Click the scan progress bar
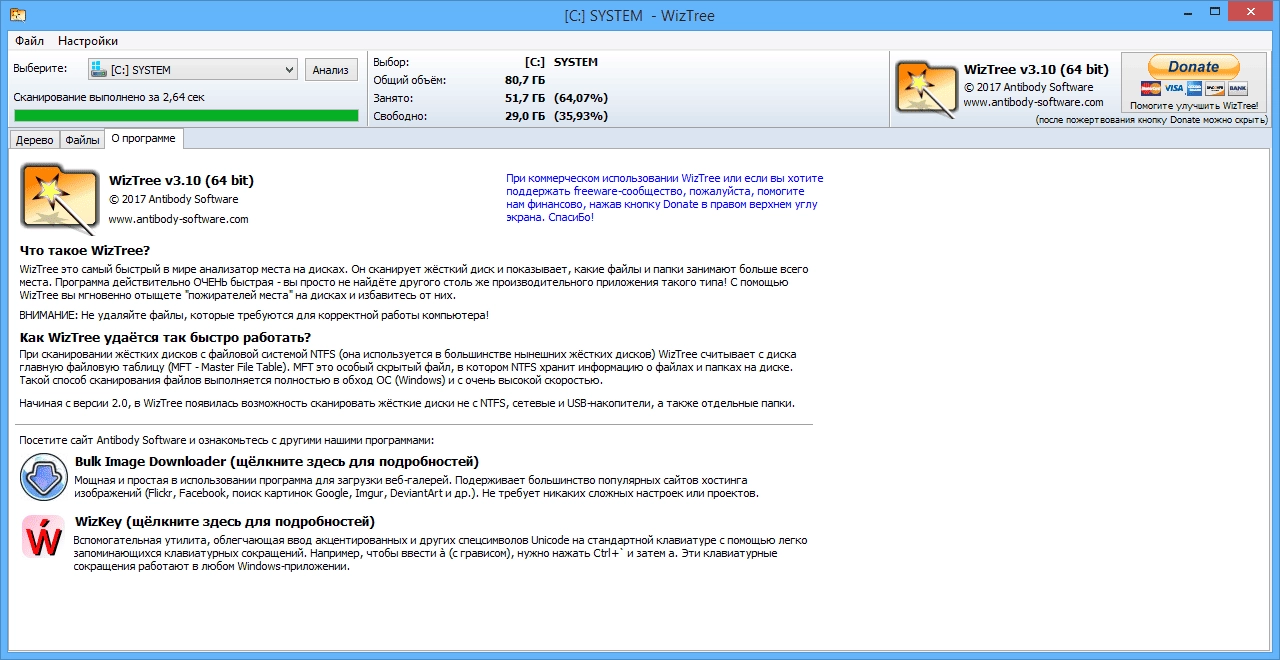 (x=186, y=115)
